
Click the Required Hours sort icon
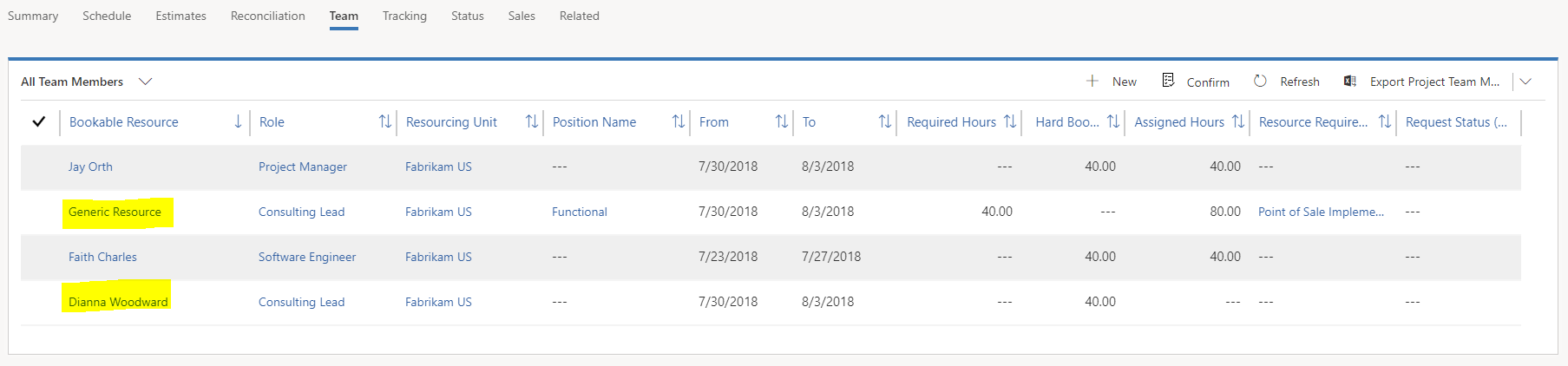point(1009,122)
